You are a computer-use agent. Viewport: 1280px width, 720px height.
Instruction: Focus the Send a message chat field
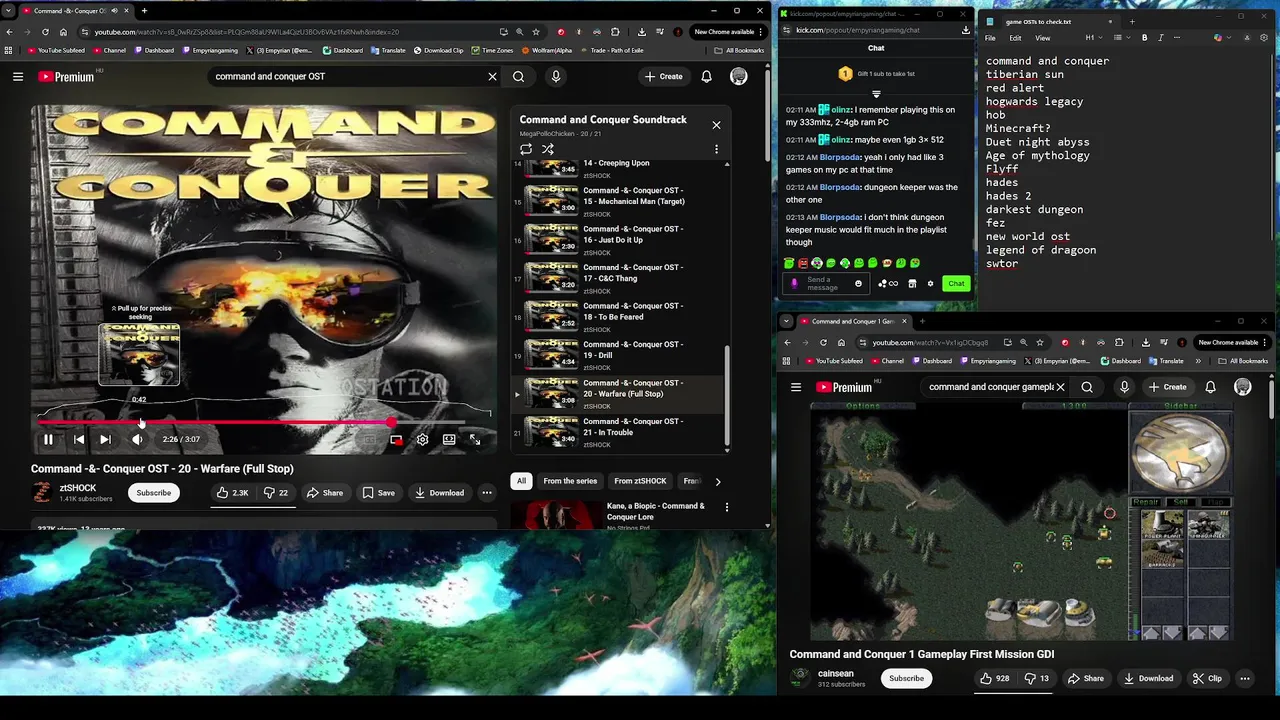tap(826, 284)
